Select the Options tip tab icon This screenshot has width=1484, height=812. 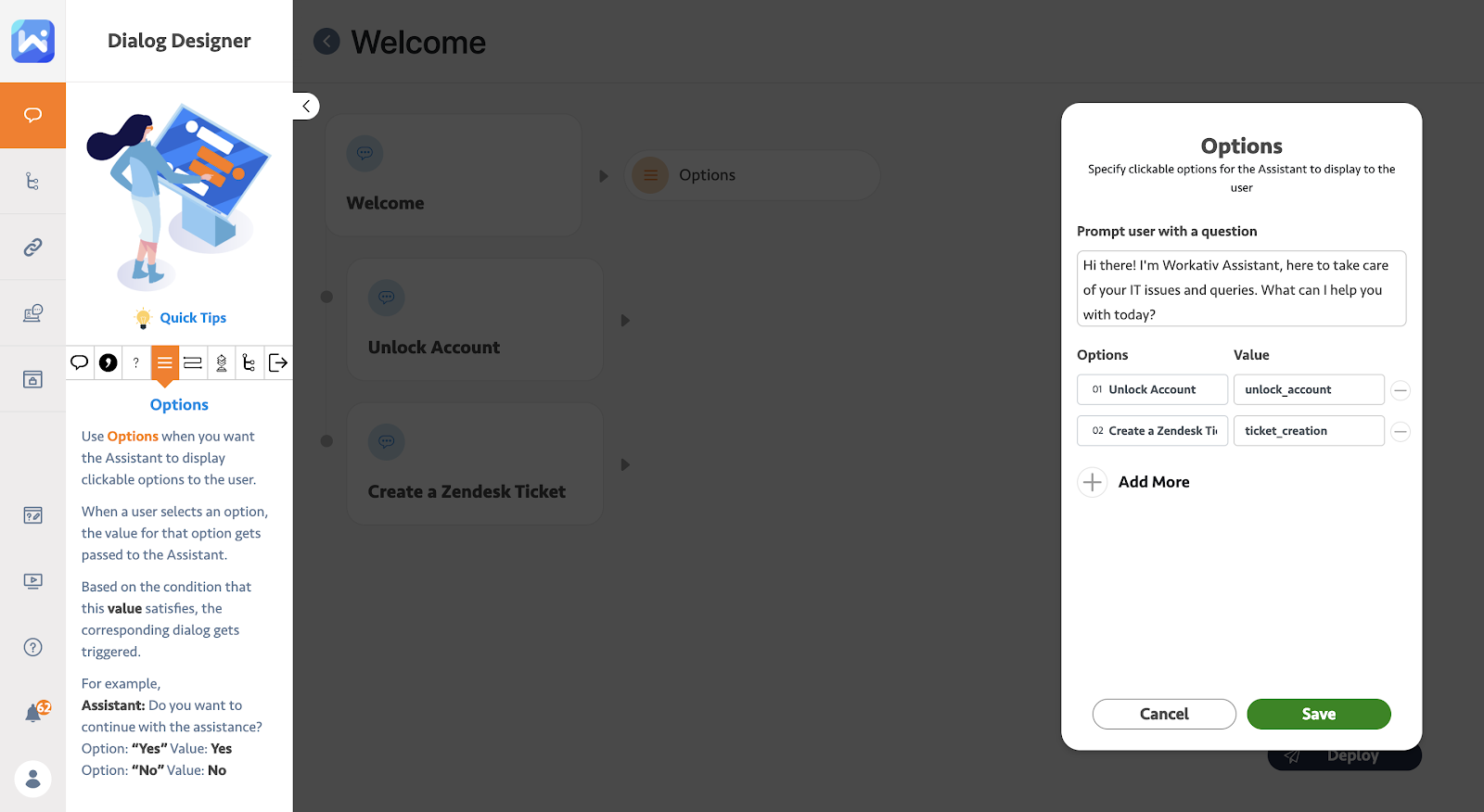click(164, 362)
